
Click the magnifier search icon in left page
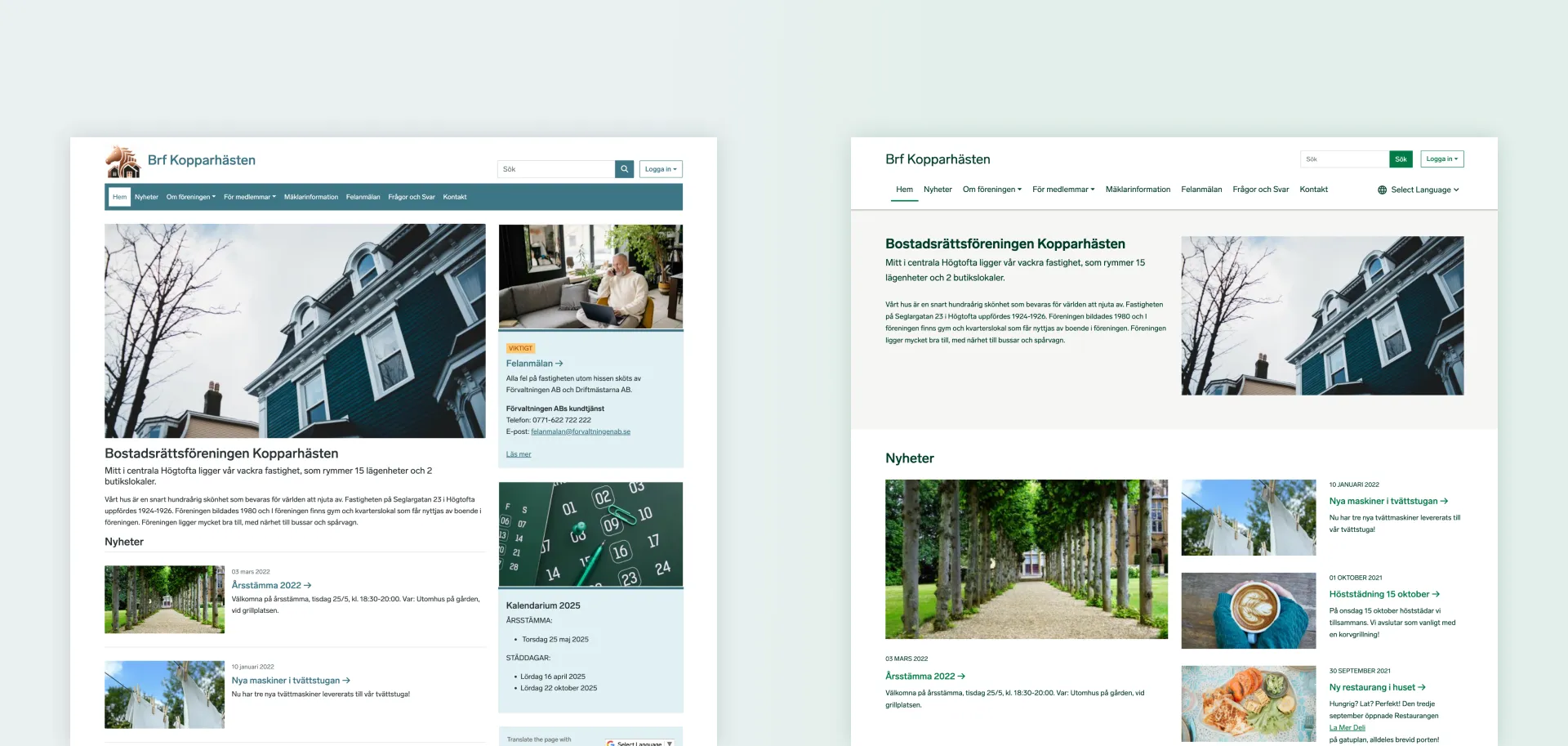(624, 169)
